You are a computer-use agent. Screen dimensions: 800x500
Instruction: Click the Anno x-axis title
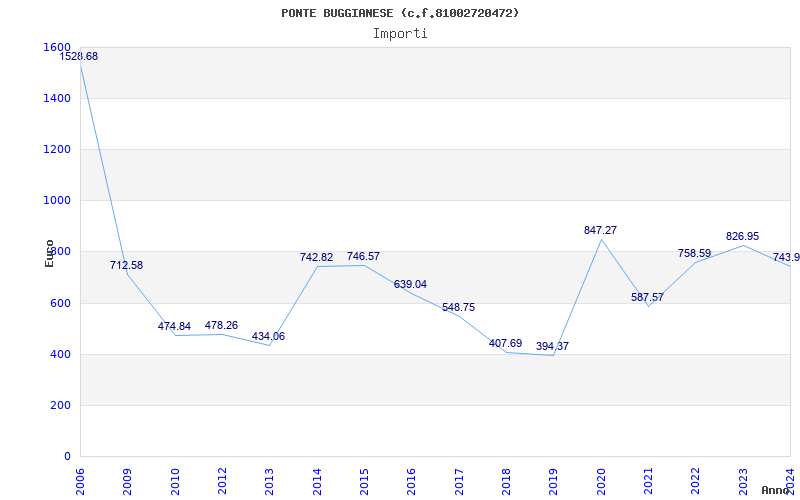coord(775,491)
